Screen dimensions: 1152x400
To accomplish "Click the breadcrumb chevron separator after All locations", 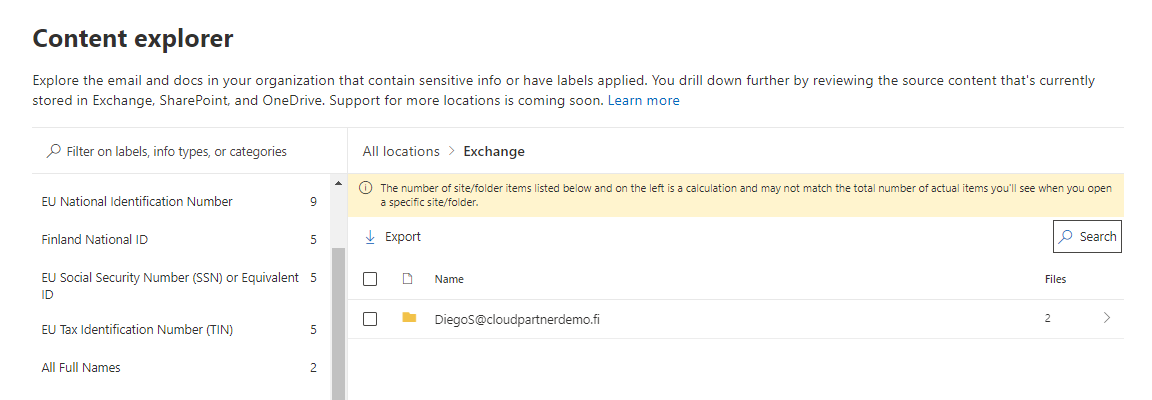I will 452,151.
